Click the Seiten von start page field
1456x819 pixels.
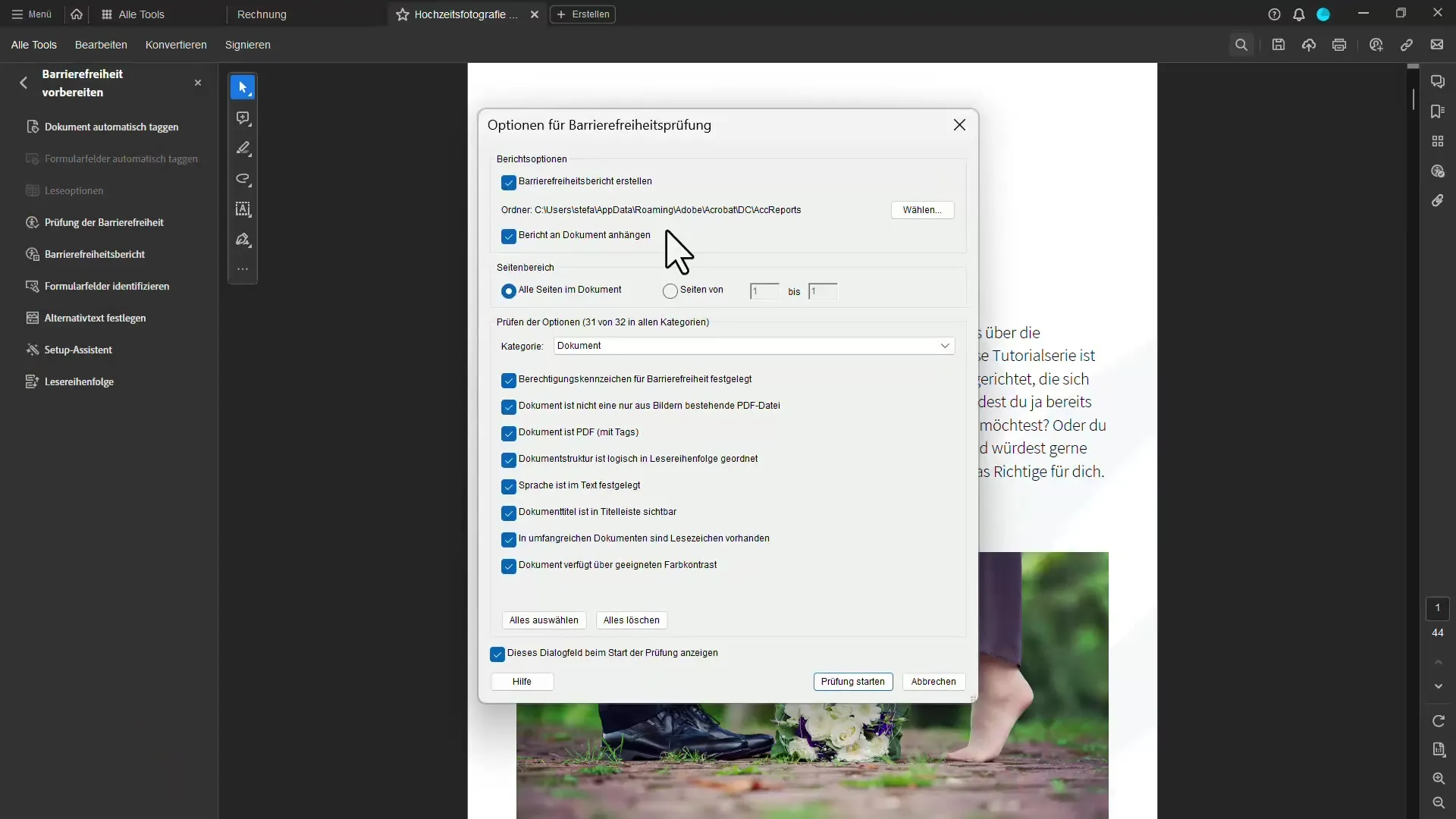coord(764,291)
